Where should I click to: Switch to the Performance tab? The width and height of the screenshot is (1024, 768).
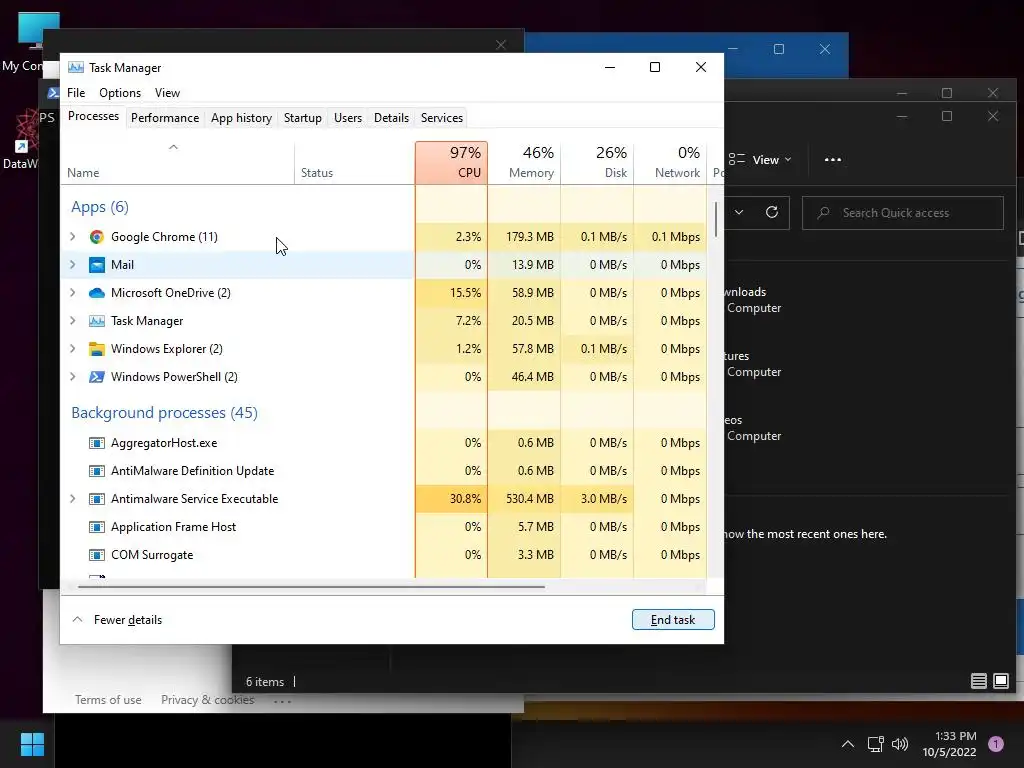165,118
